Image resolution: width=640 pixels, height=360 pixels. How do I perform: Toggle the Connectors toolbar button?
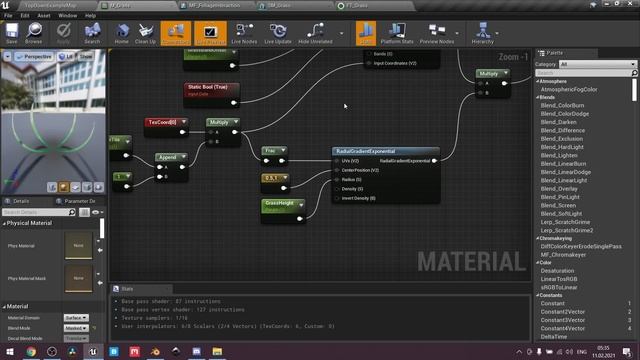click(x=176, y=33)
